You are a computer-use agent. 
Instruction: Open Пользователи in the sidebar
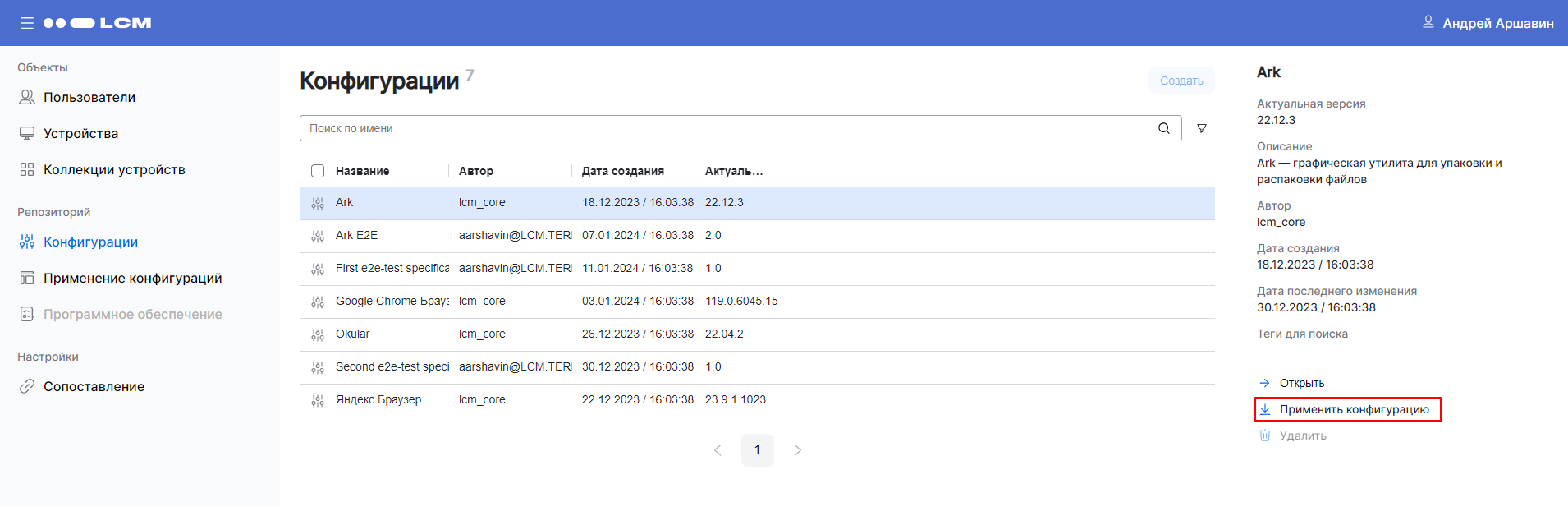[89, 97]
